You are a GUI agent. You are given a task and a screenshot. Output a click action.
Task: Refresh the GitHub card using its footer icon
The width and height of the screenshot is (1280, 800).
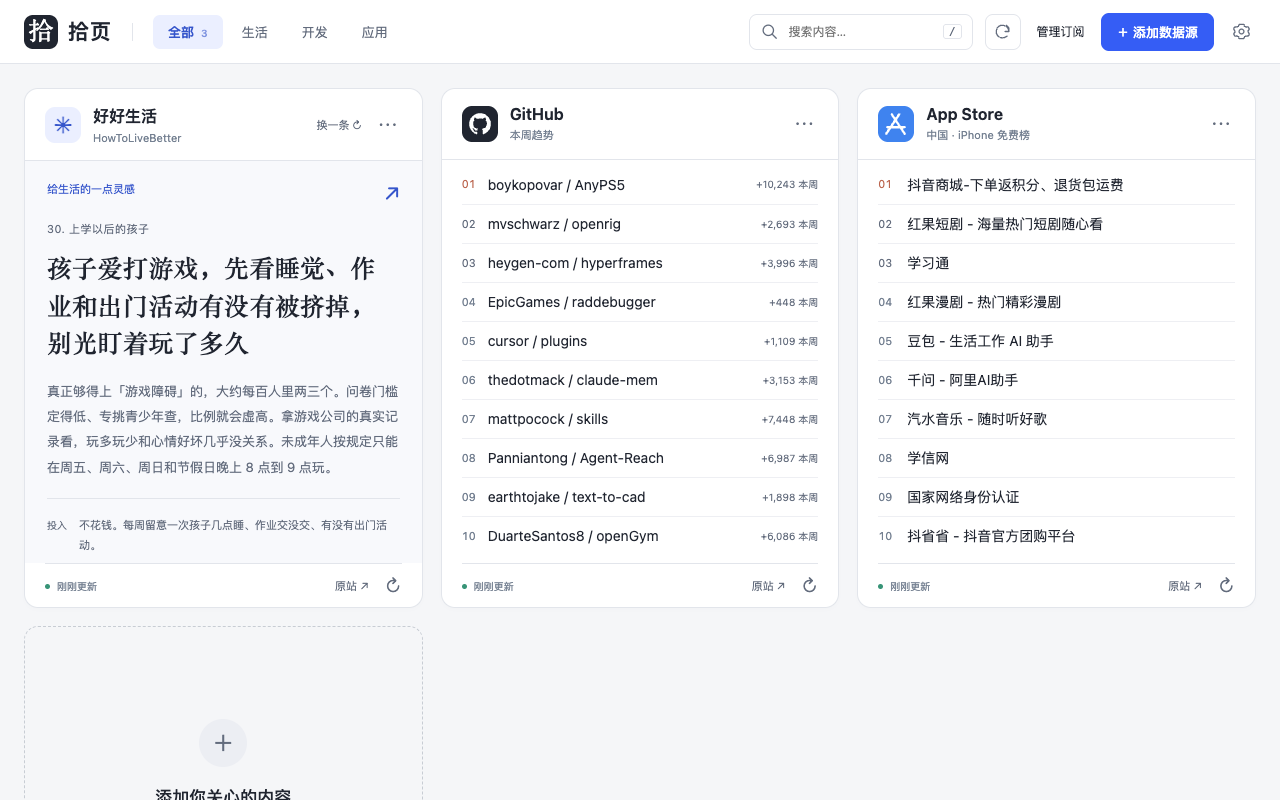point(810,585)
